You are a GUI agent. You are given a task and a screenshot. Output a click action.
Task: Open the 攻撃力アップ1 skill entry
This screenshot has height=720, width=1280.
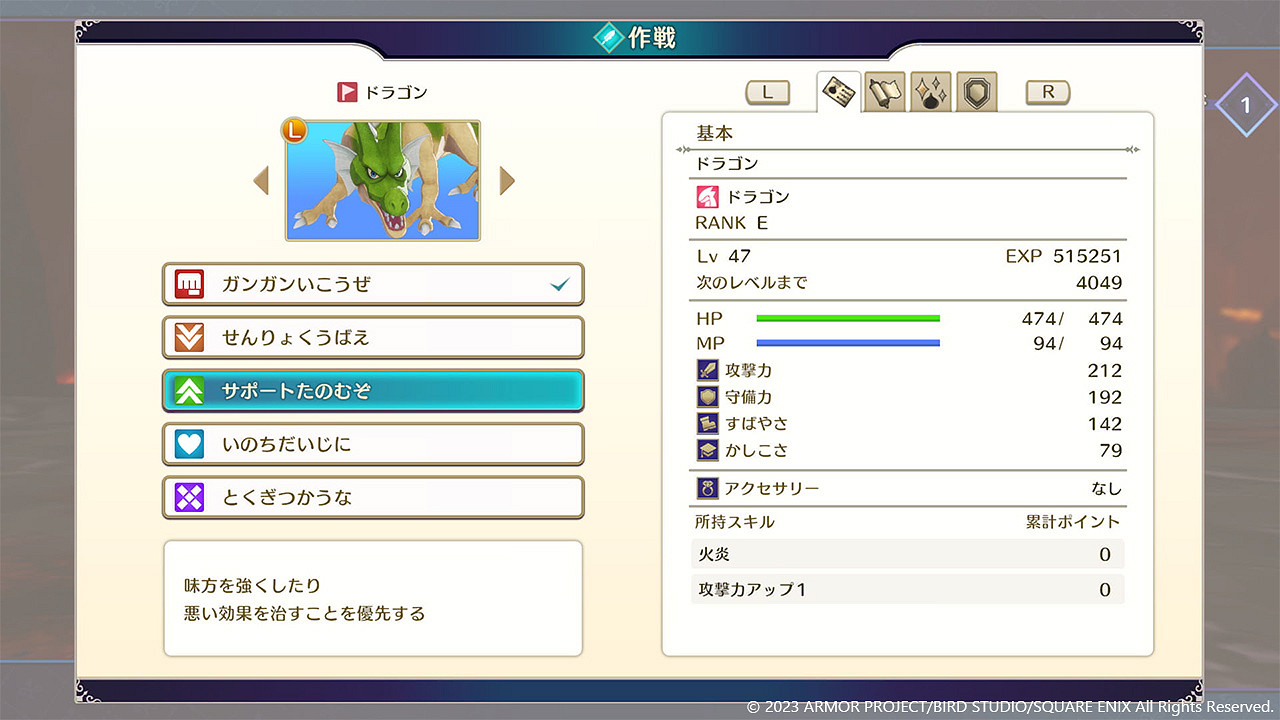pyautogui.click(x=907, y=589)
